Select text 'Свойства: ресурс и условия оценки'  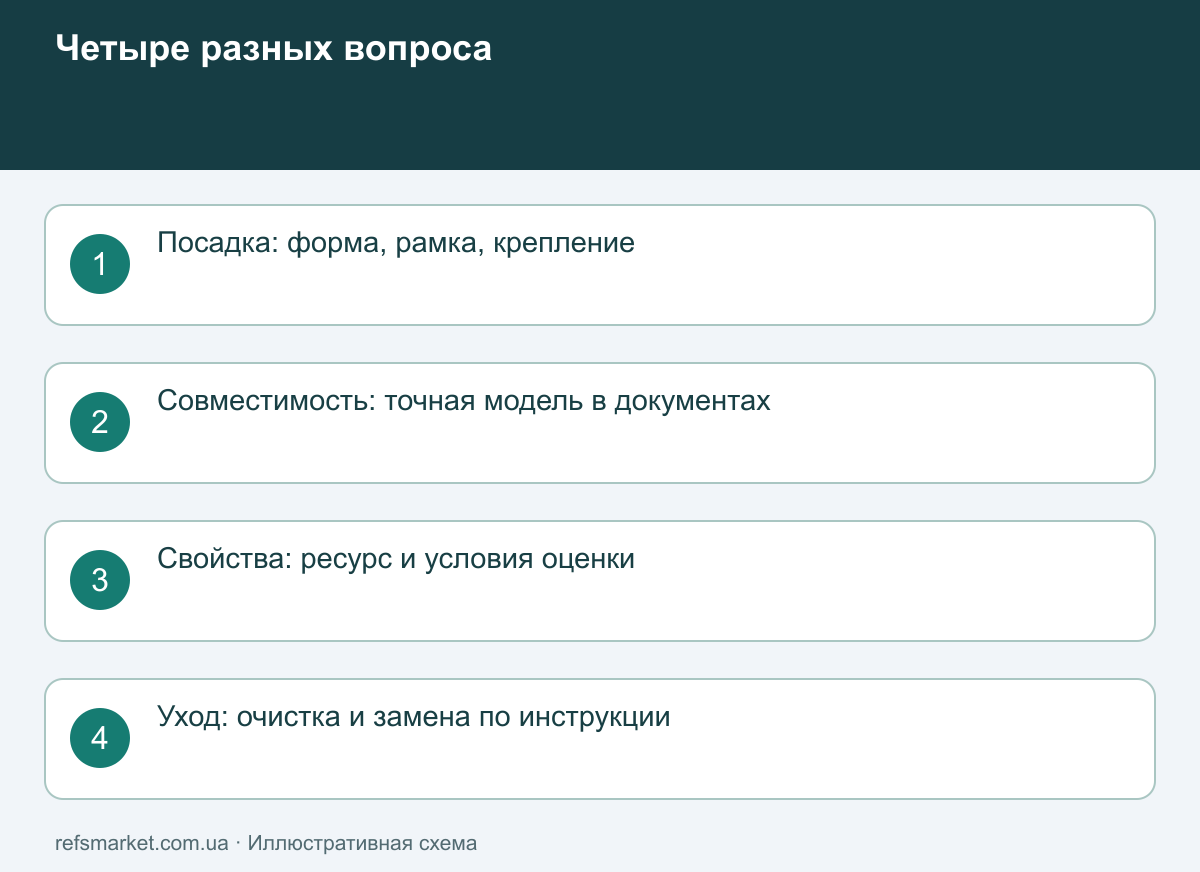[x=396, y=559]
